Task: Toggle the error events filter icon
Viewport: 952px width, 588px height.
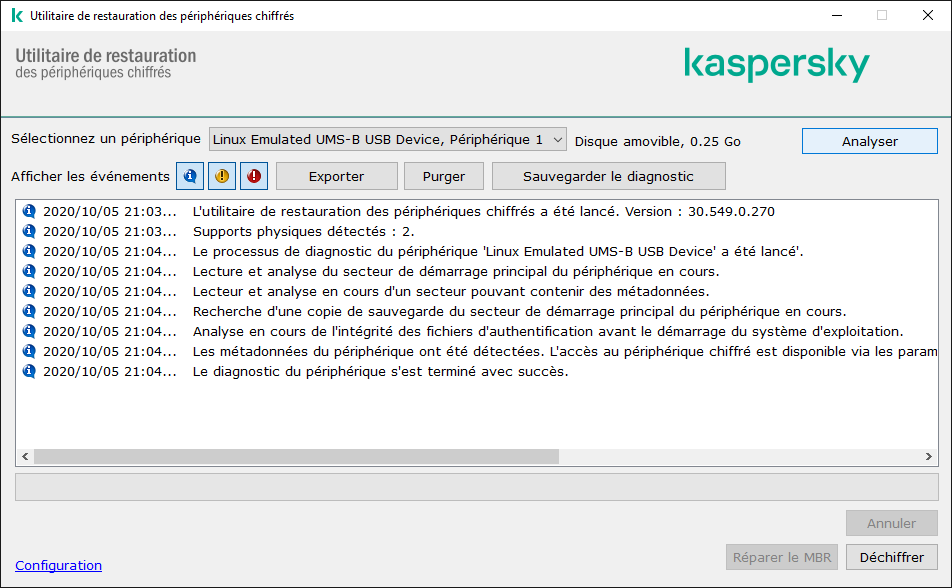Action: [x=254, y=176]
